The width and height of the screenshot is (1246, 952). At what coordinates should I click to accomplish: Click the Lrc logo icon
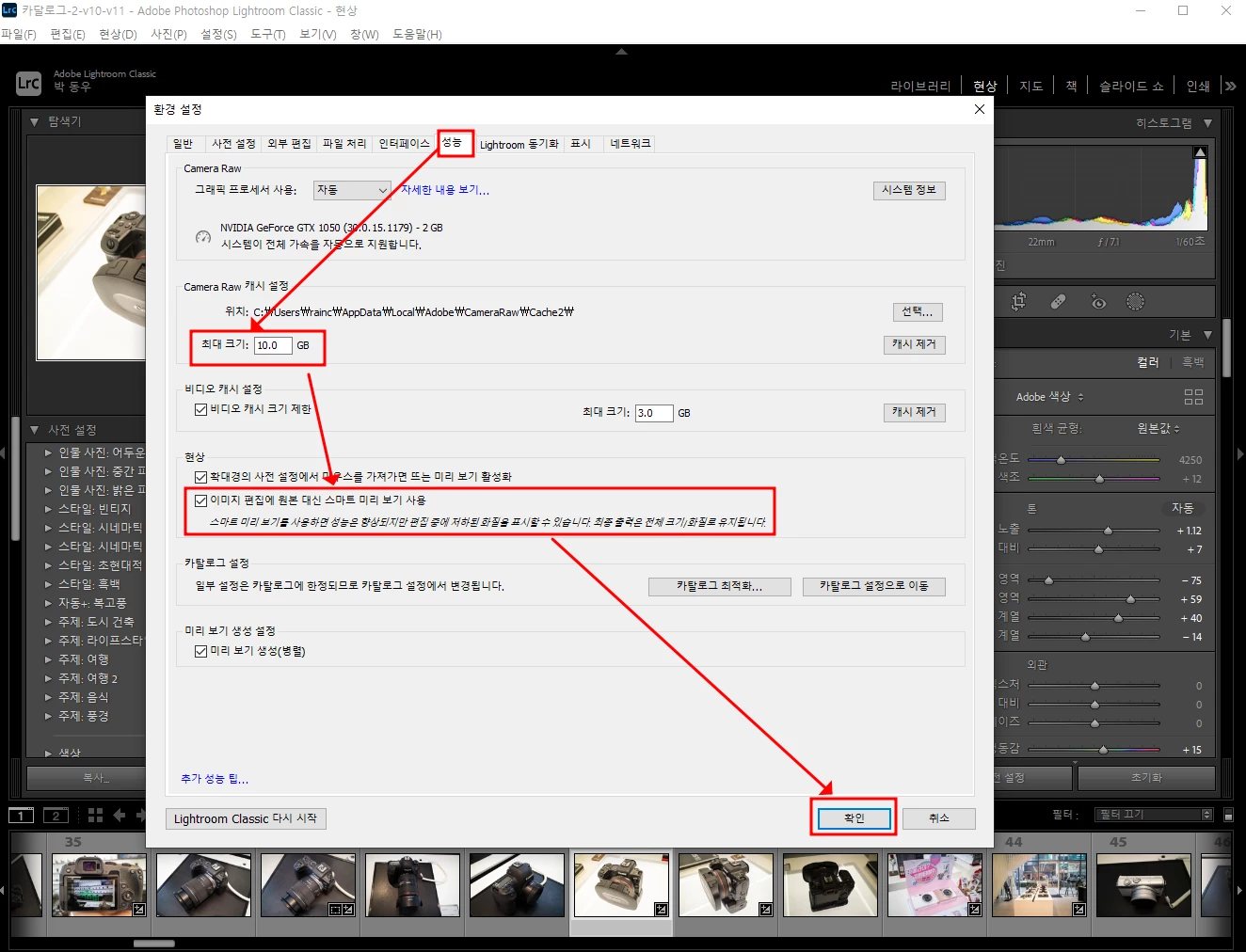point(28,83)
